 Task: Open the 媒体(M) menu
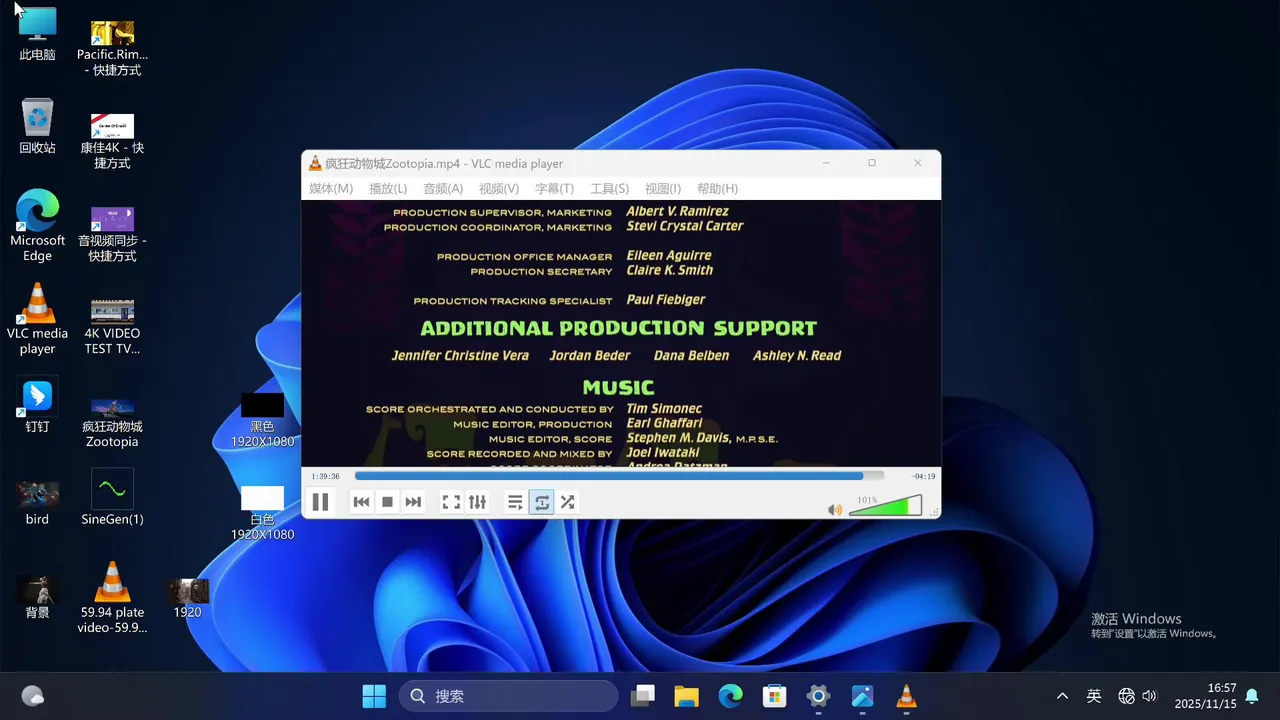click(x=331, y=189)
